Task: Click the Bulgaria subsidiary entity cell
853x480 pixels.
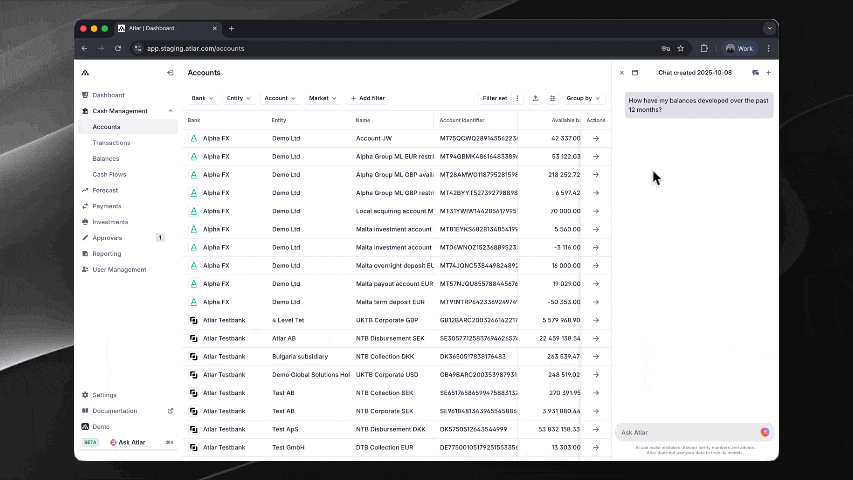Action: point(300,356)
